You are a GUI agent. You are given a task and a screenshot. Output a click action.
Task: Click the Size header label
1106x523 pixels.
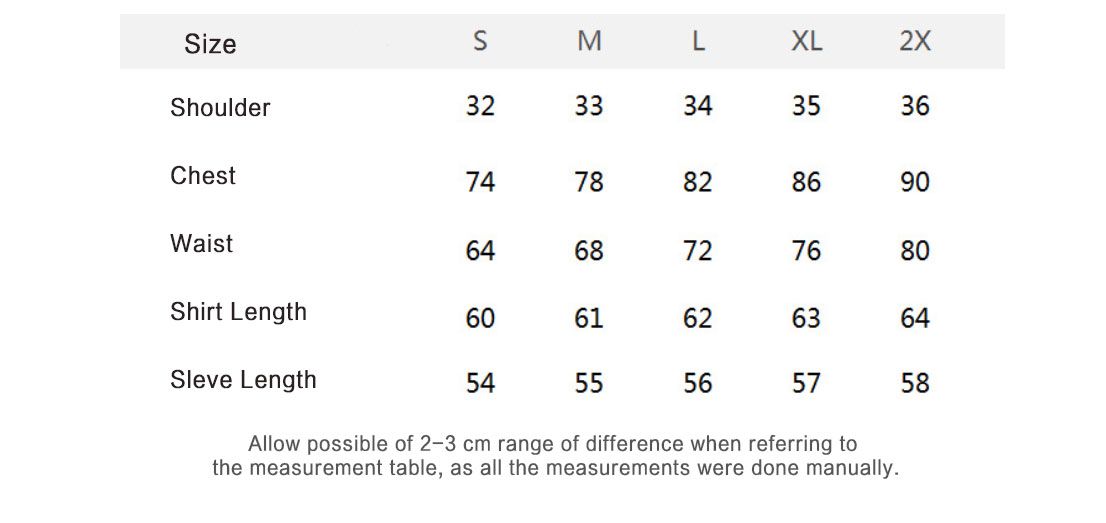click(210, 44)
